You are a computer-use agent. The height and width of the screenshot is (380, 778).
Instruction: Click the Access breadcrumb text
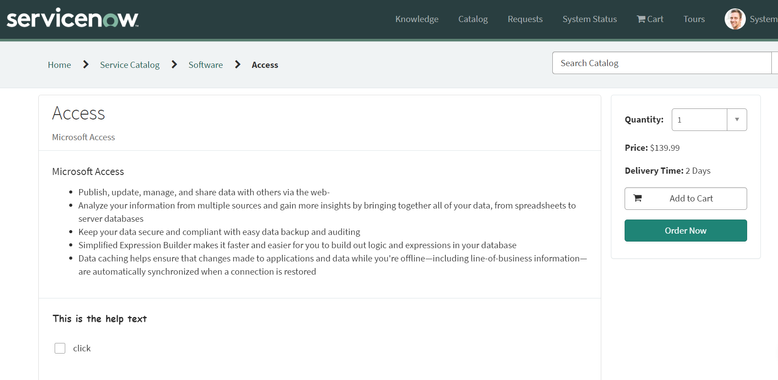[x=265, y=64]
